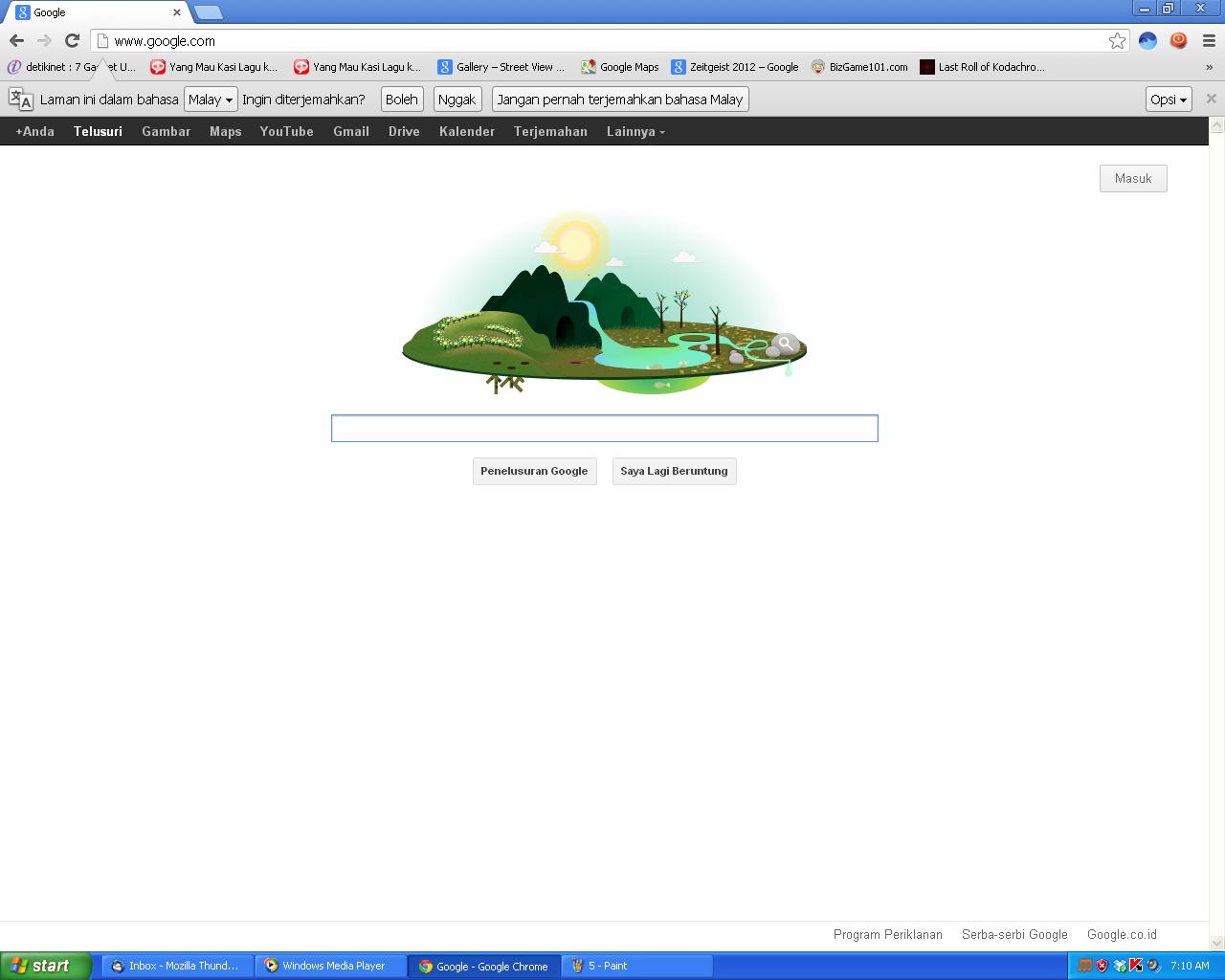Click the Masuk sign-in button
Screen dimensions: 1225x980
[x=1133, y=178]
